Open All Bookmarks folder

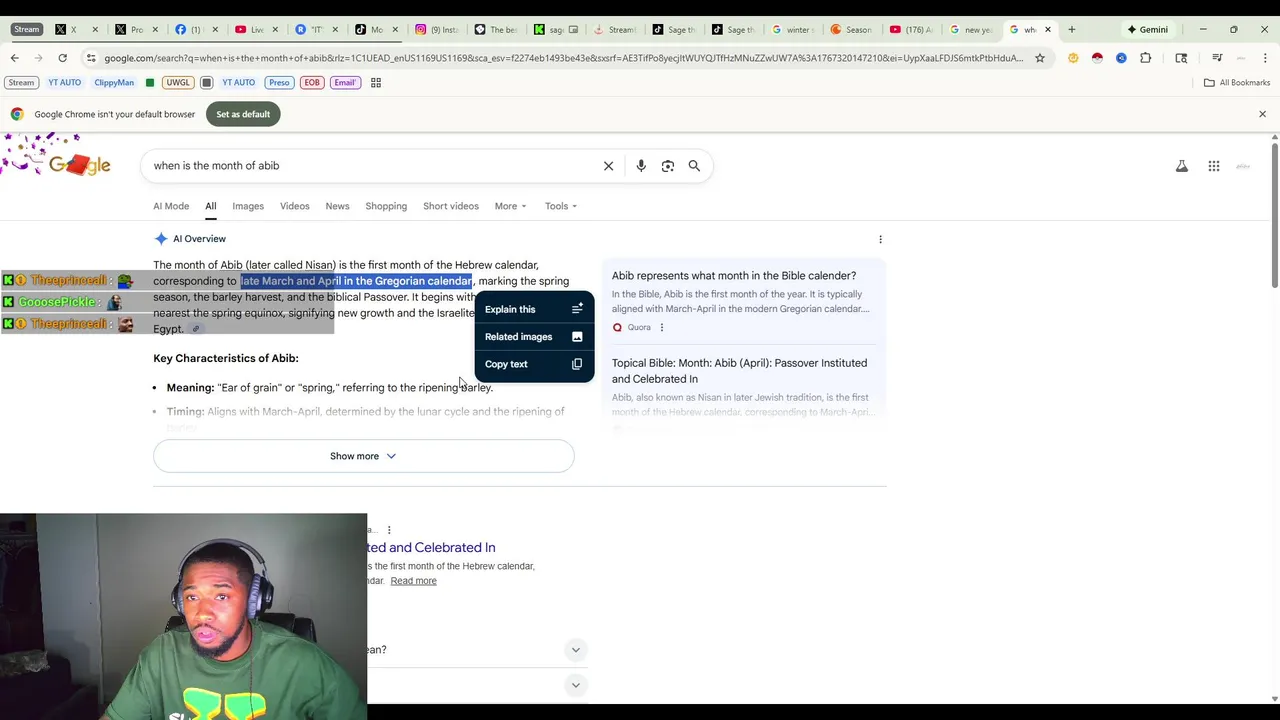1237,82
